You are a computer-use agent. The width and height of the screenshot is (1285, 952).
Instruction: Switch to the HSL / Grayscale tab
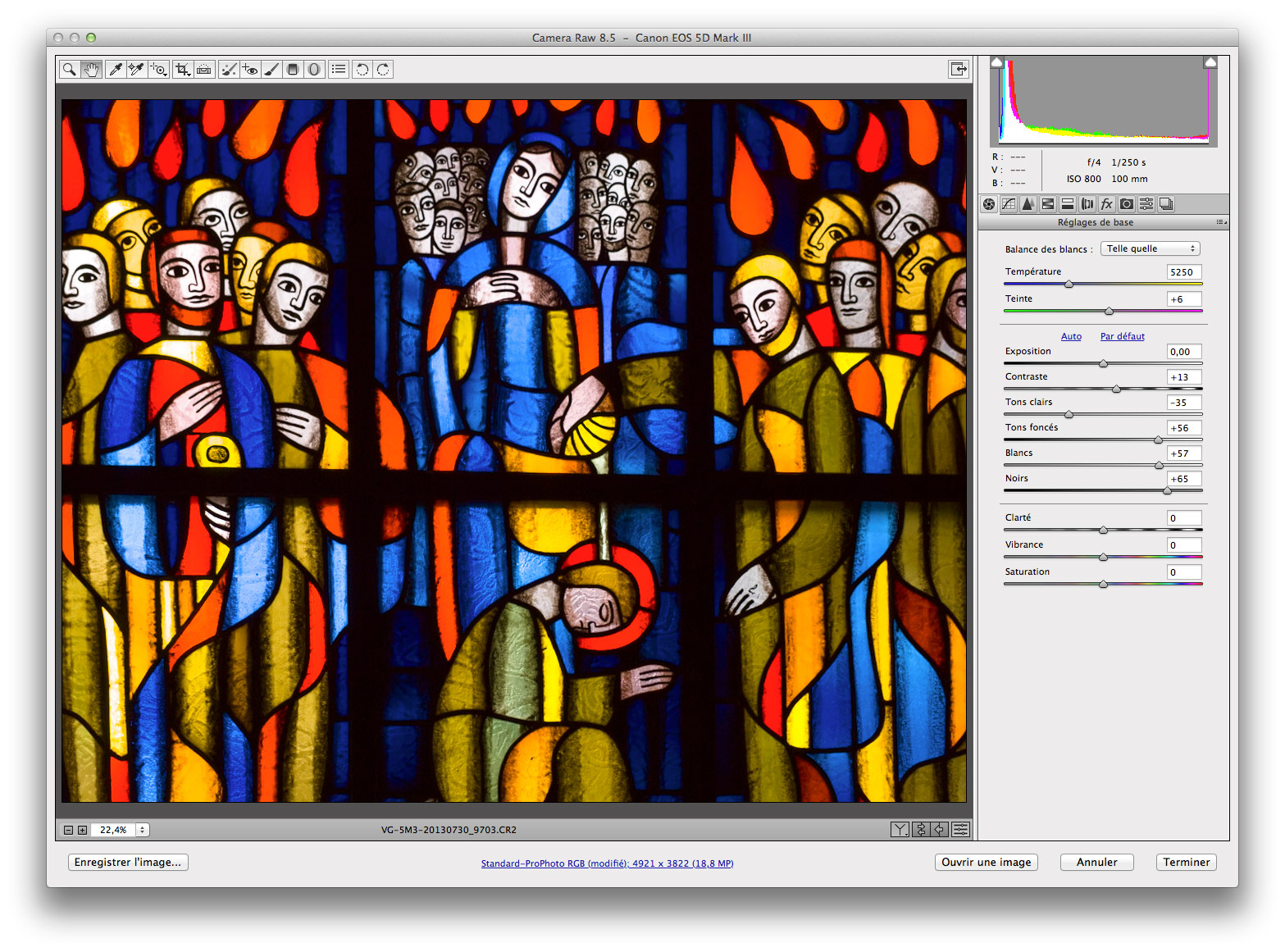(x=1047, y=204)
